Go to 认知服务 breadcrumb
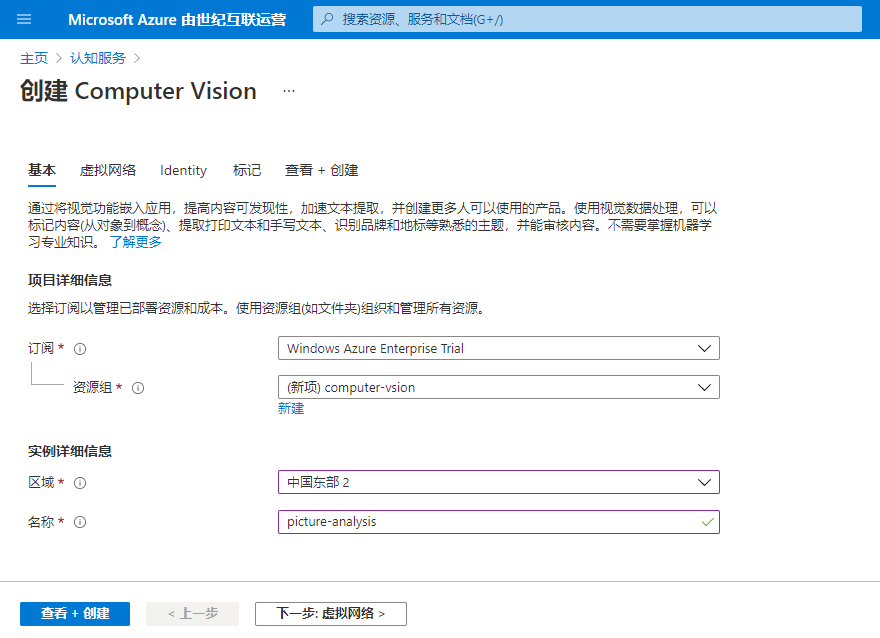The width and height of the screenshot is (880, 638). (98, 58)
